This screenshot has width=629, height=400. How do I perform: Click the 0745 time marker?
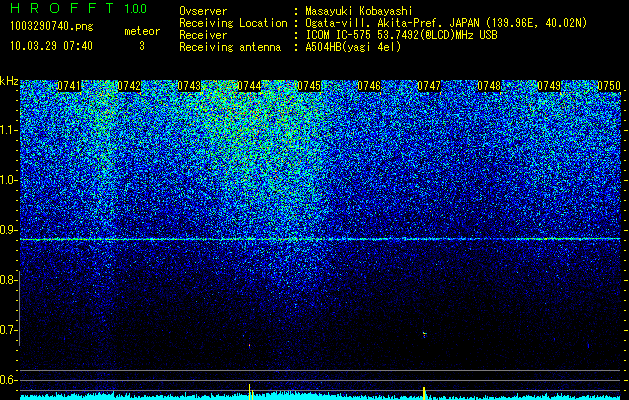click(x=309, y=86)
